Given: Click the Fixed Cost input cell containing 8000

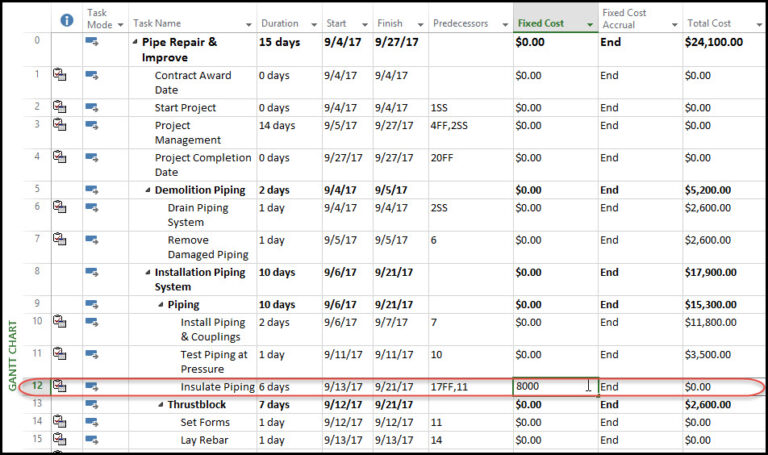Looking at the screenshot, I should point(555,386).
